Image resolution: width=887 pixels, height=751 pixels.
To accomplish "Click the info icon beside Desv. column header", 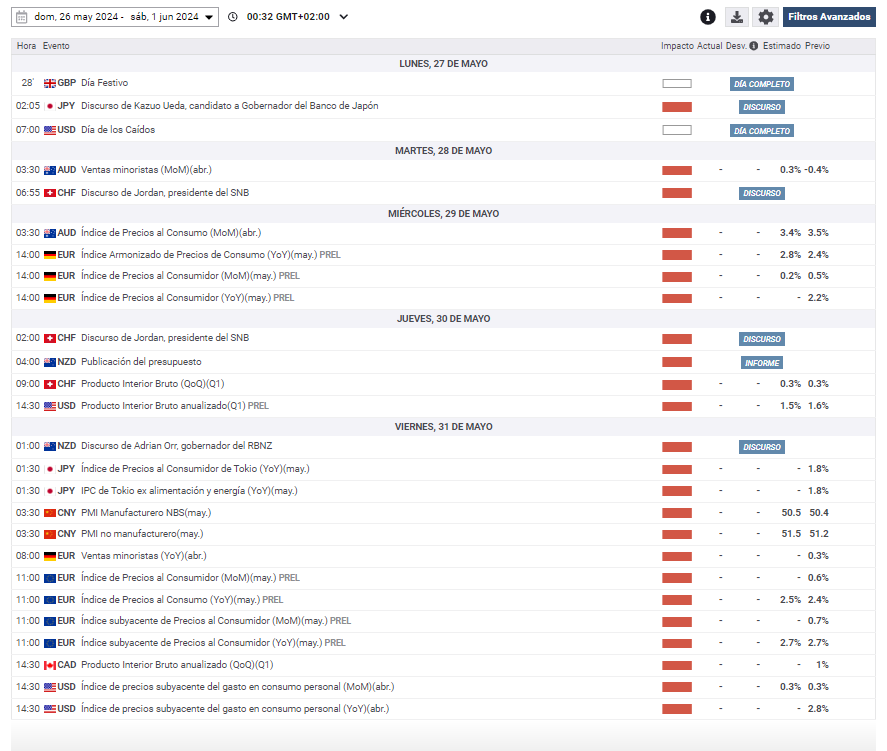I will (x=755, y=46).
